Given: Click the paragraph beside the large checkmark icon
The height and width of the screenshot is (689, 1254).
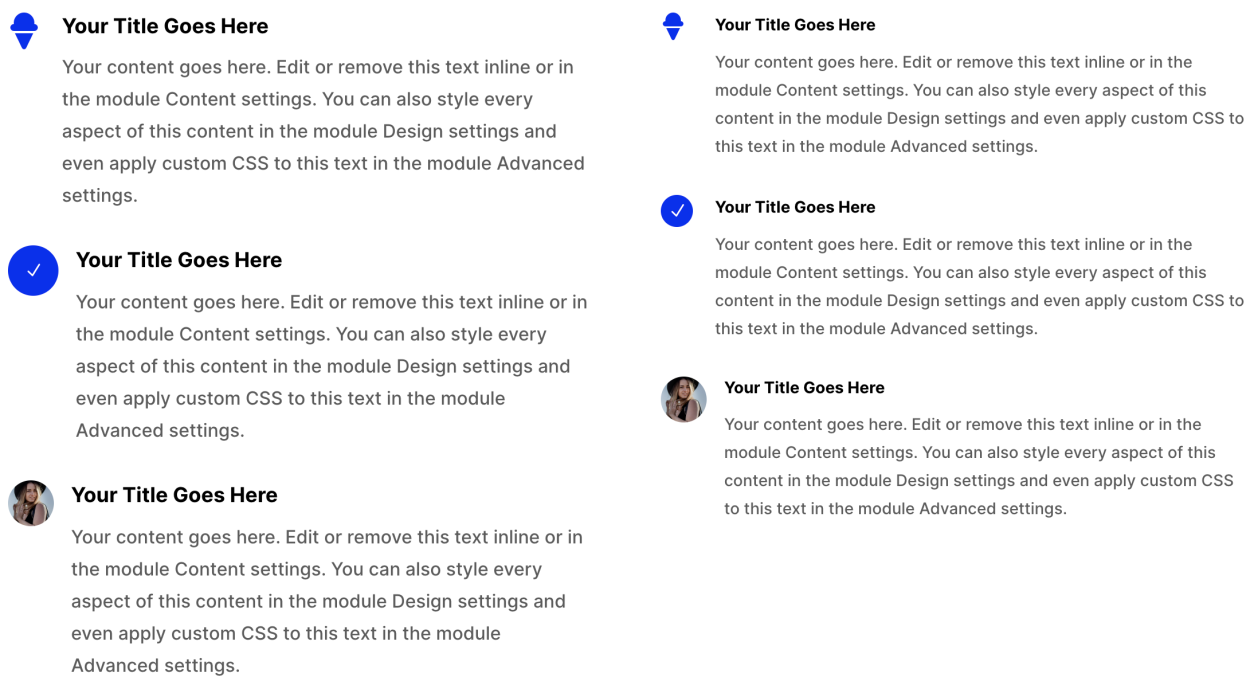Looking at the screenshot, I should pyautogui.click(x=331, y=366).
